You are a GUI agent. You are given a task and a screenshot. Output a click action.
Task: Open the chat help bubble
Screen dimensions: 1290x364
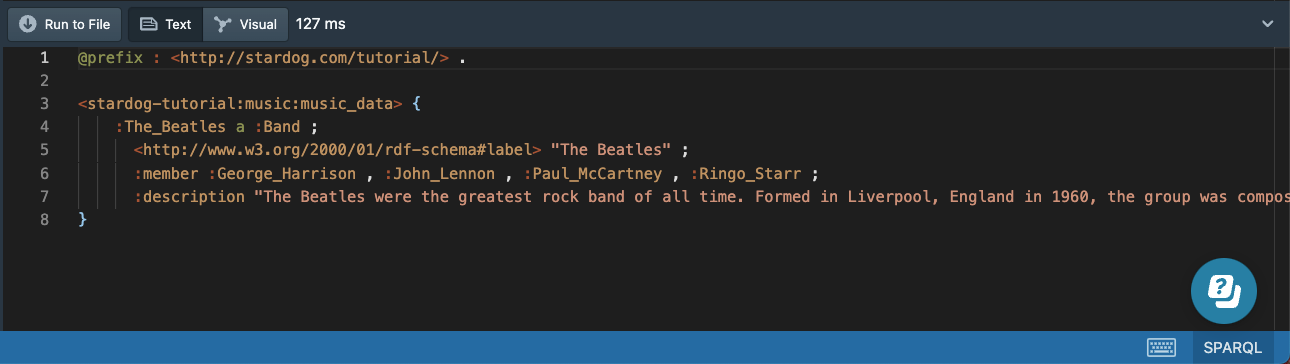(1222, 292)
